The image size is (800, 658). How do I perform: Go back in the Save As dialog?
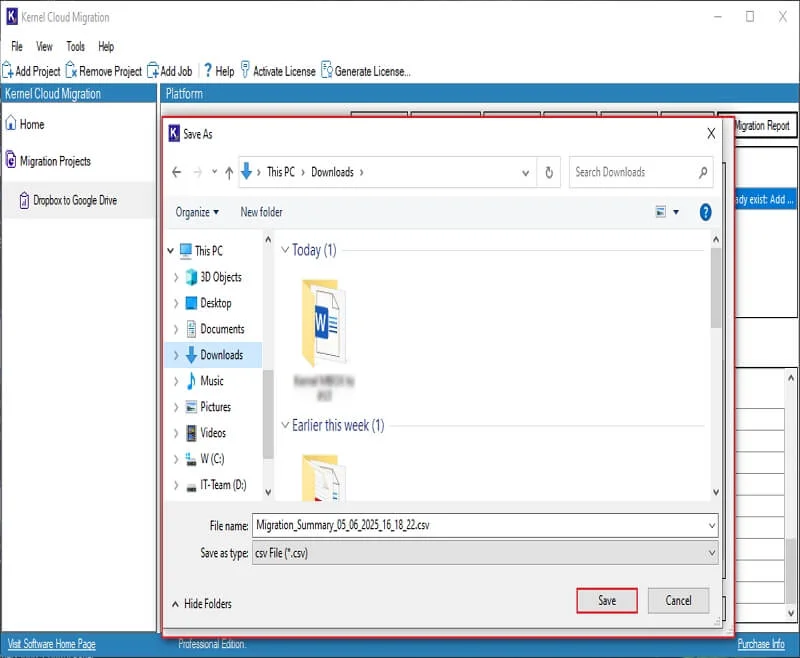[x=177, y=172]
